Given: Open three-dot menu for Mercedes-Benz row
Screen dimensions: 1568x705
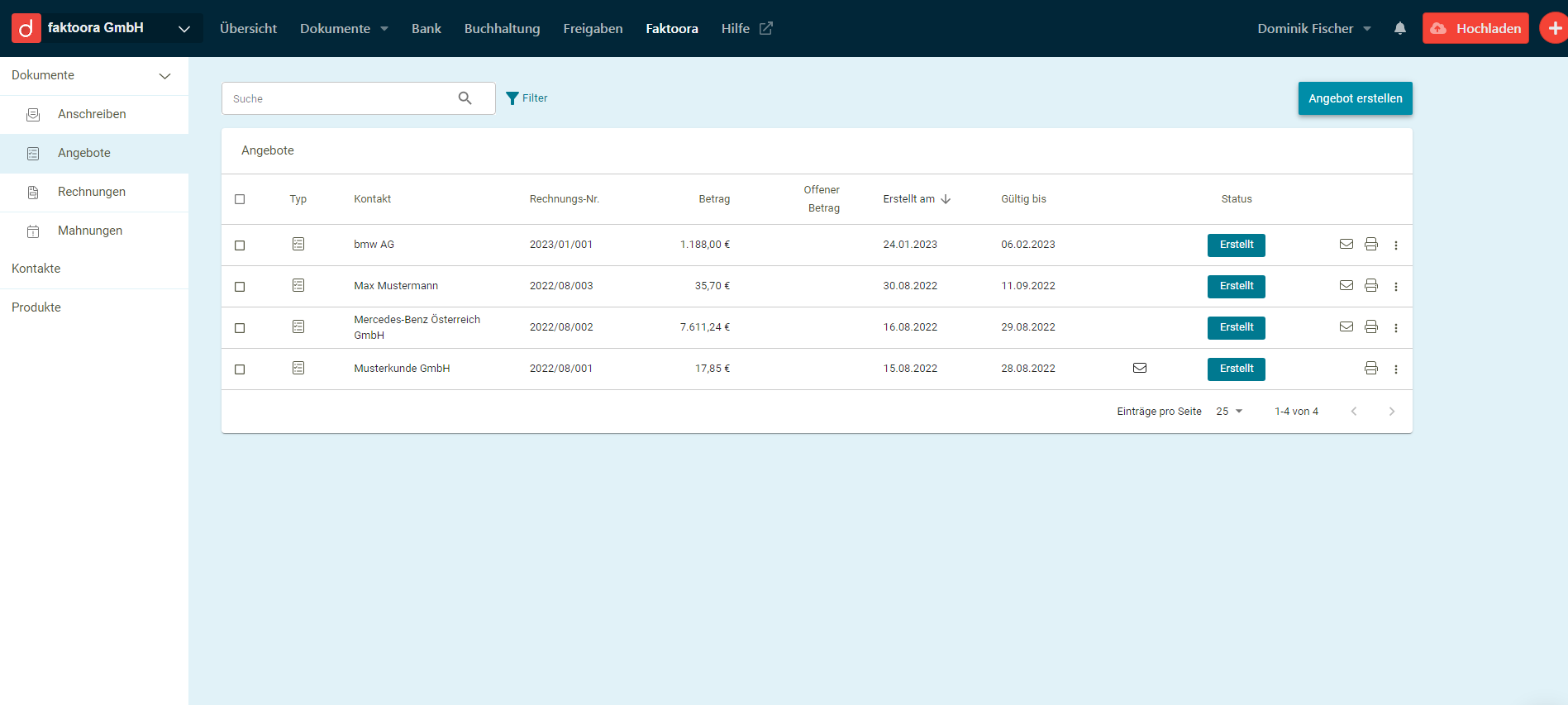Looking at the screenshot, I should [1395, 328].
